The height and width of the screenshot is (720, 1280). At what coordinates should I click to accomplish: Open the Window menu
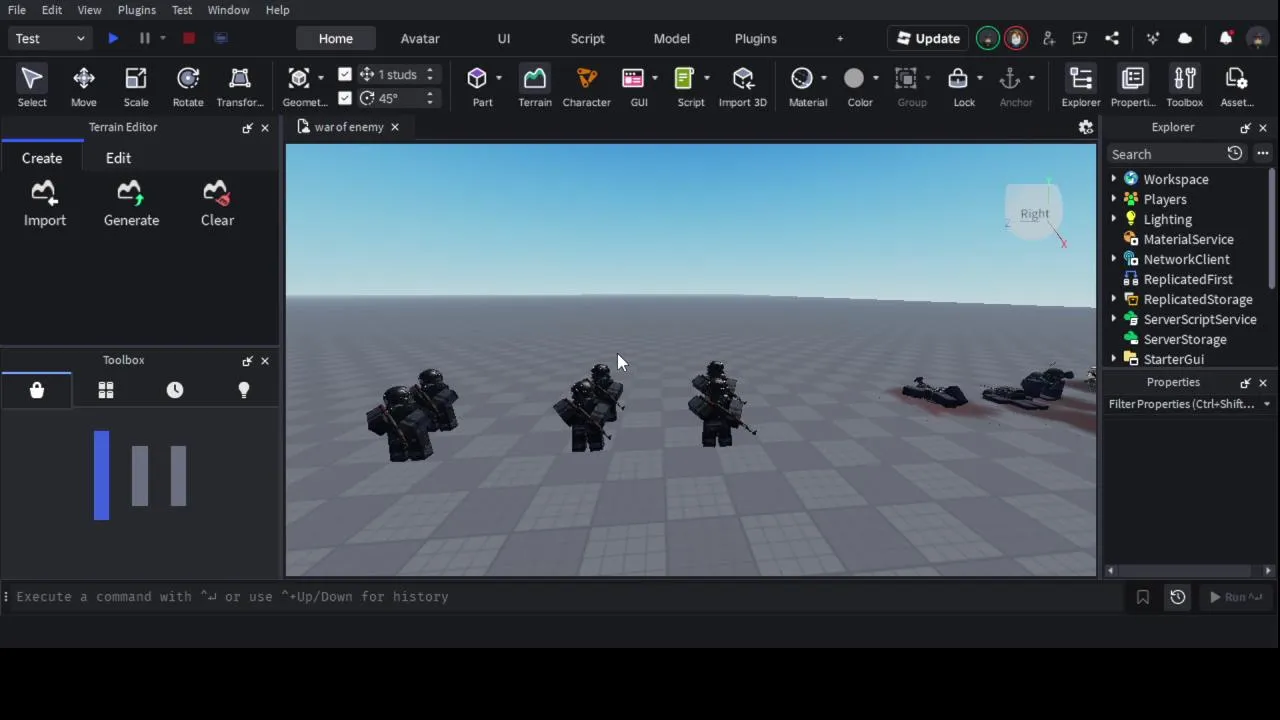(229, 10)
